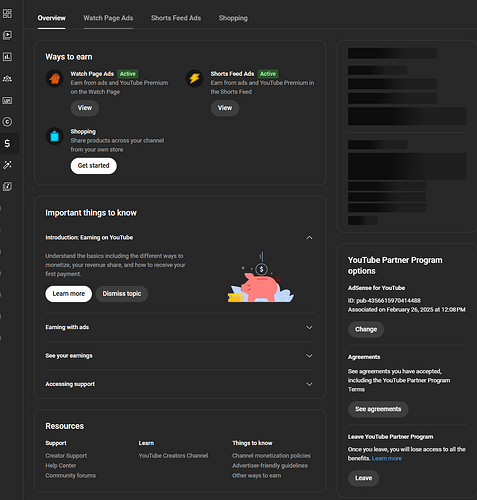Open Customization magic wand sidebar icon
This screenshot has width=477, height=500.
[x=7, y=165]
